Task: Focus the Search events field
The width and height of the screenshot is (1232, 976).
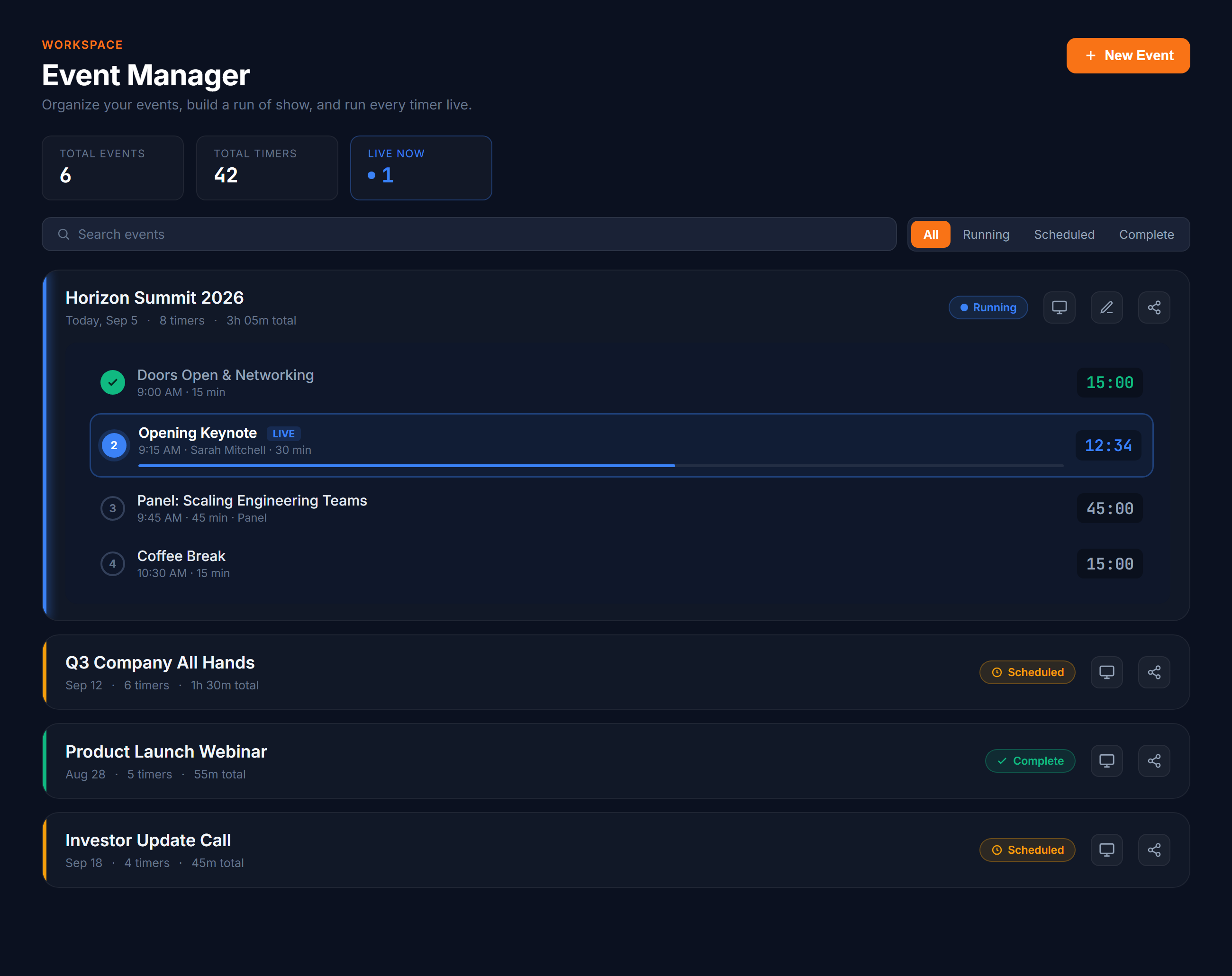Action: point(469,234)
